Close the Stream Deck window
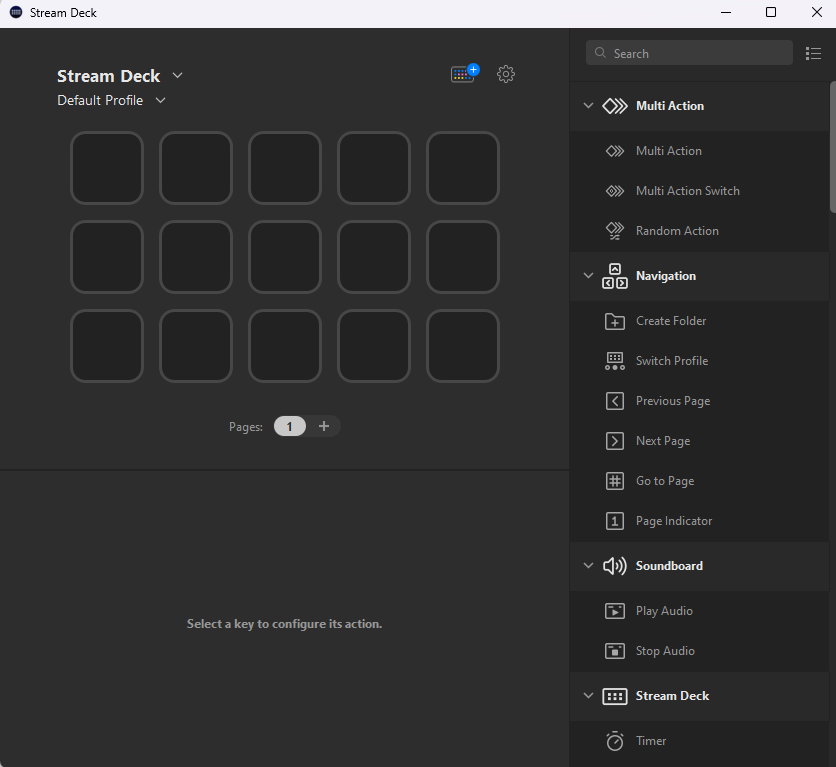 click(816, 12)
